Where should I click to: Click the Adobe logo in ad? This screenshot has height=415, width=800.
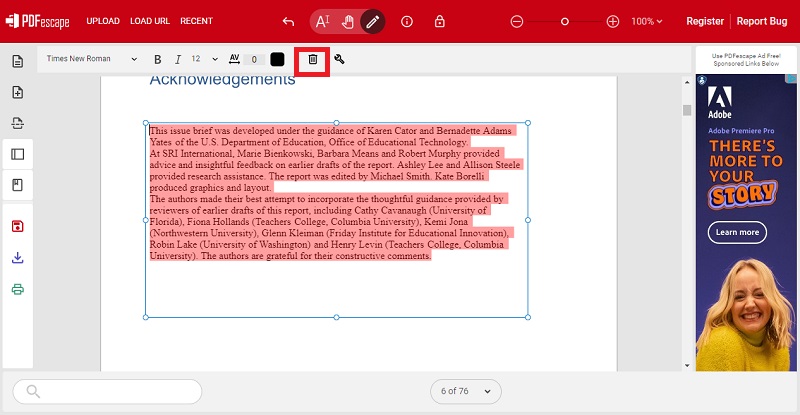coord(719,102)
